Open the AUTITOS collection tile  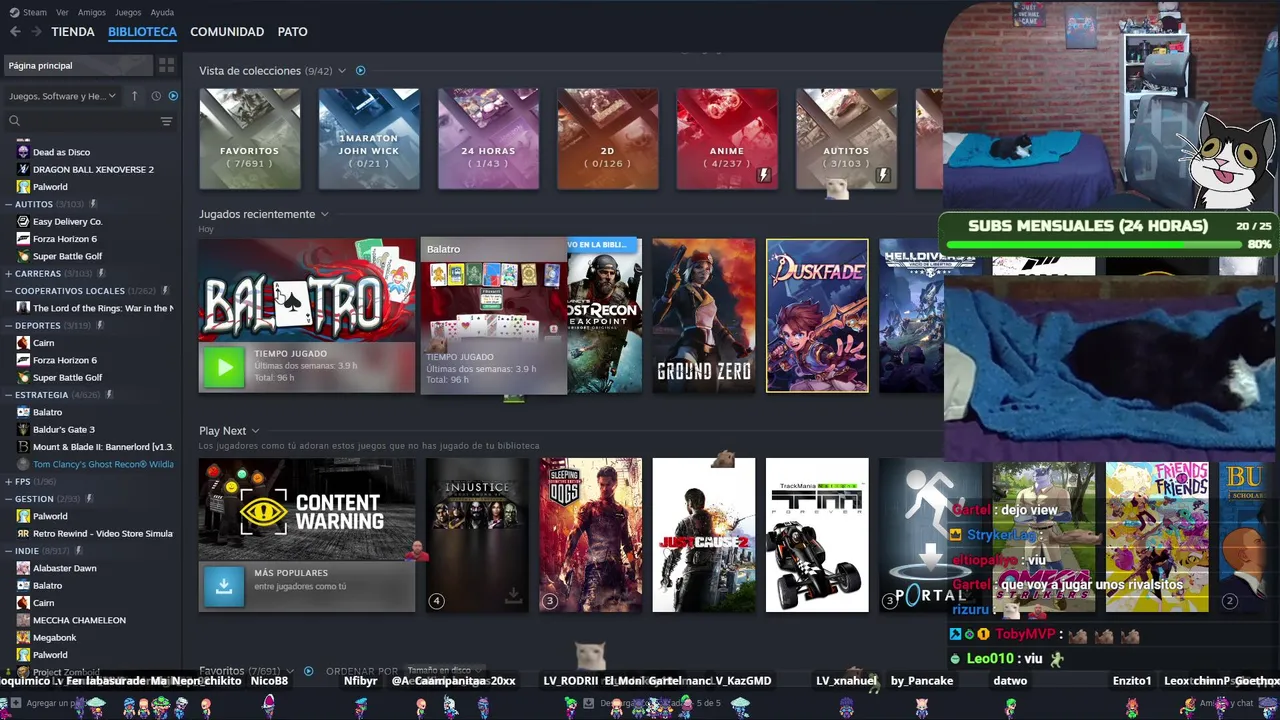click(847, 139)
